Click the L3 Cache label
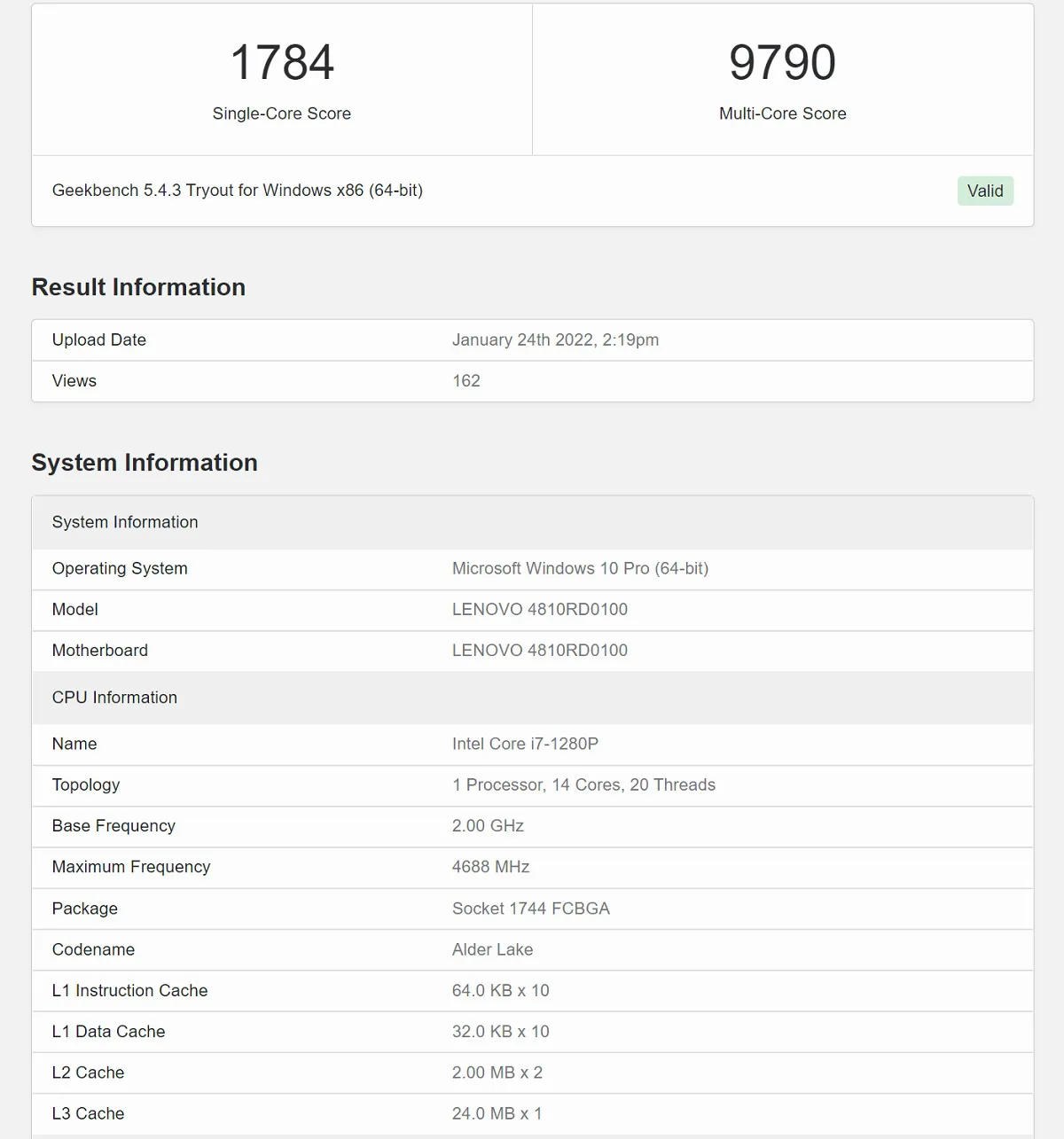Image resolution: width=1064 pixels, height=1139 pixels. (x=88, y=1113)
